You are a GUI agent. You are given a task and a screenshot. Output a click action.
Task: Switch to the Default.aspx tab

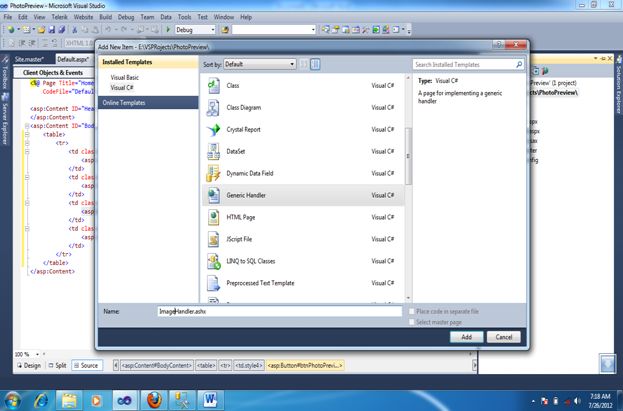(x=73, y=59)
